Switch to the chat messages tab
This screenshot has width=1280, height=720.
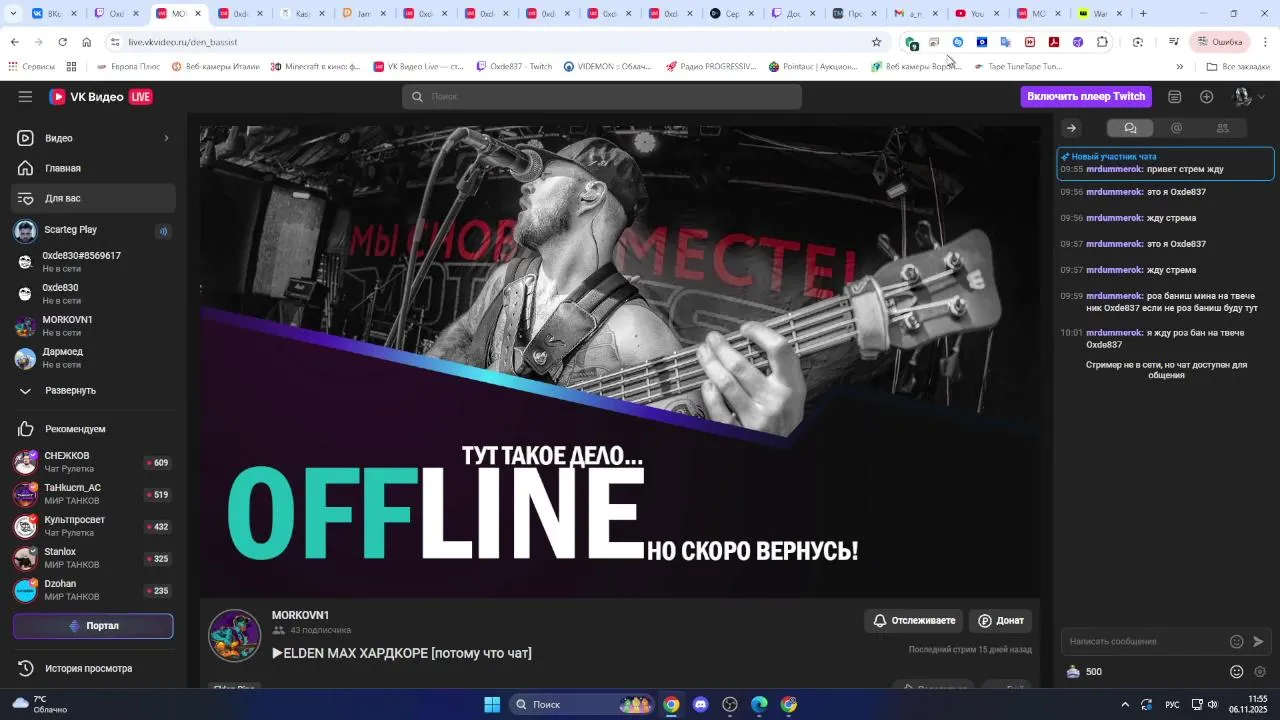[1130, 128]
